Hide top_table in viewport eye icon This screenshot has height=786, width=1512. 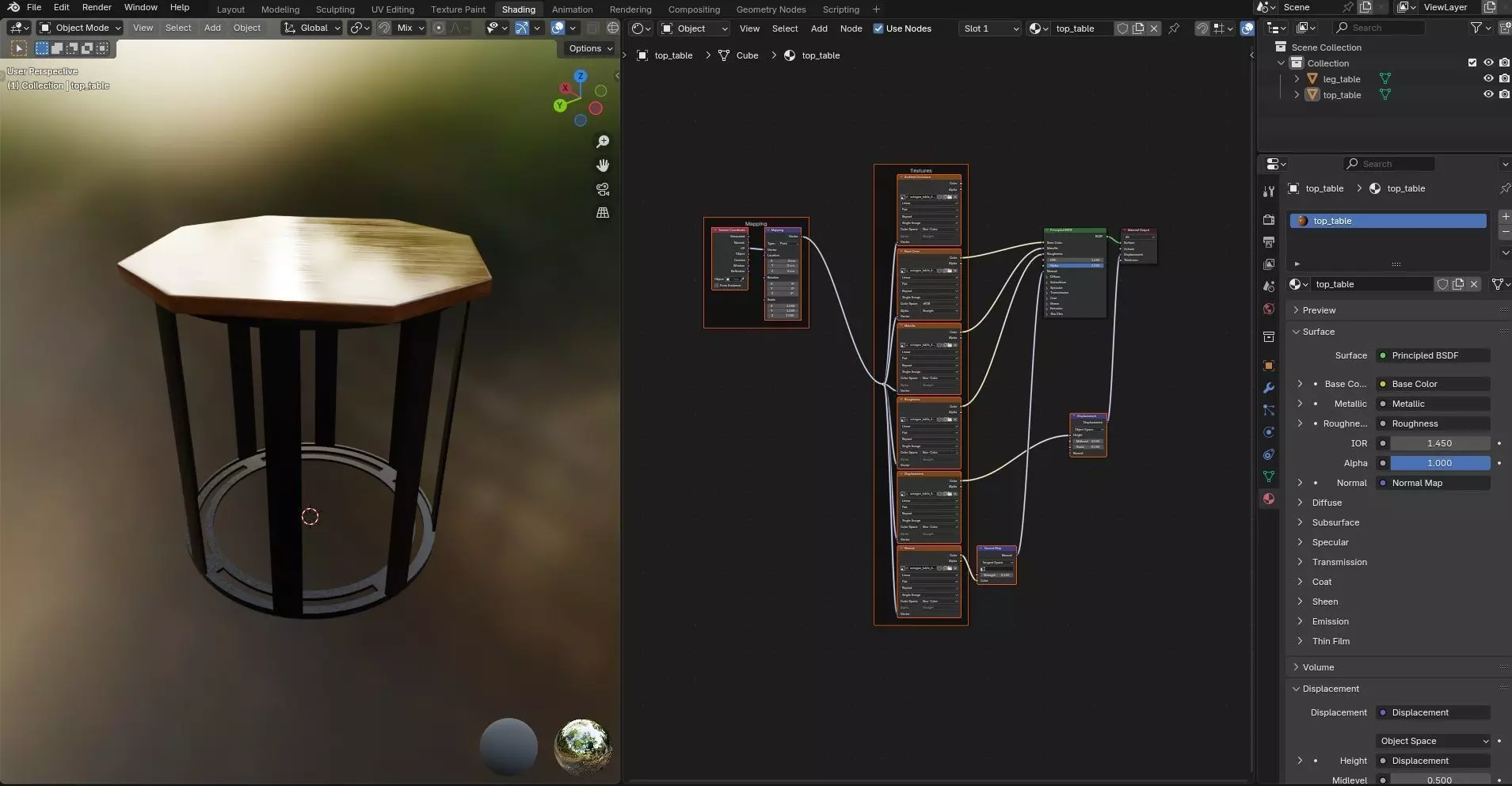pyautogui.click(x=1488, y=95)
